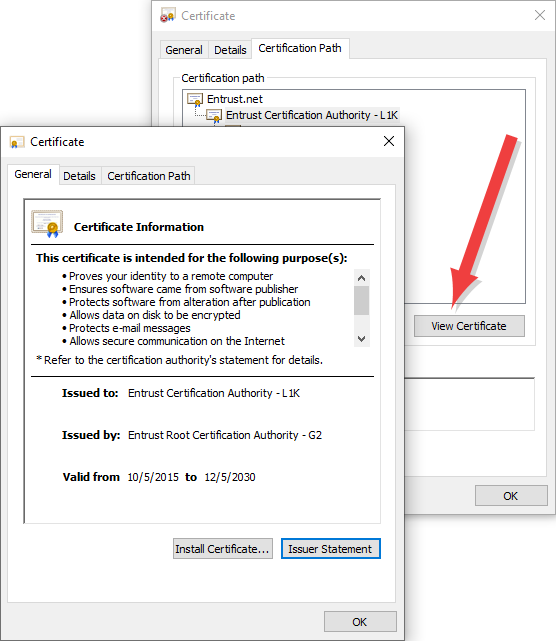Open the General tab in background dialog
The height and width of the screenshot is (641, 556).
coord(184,50)
